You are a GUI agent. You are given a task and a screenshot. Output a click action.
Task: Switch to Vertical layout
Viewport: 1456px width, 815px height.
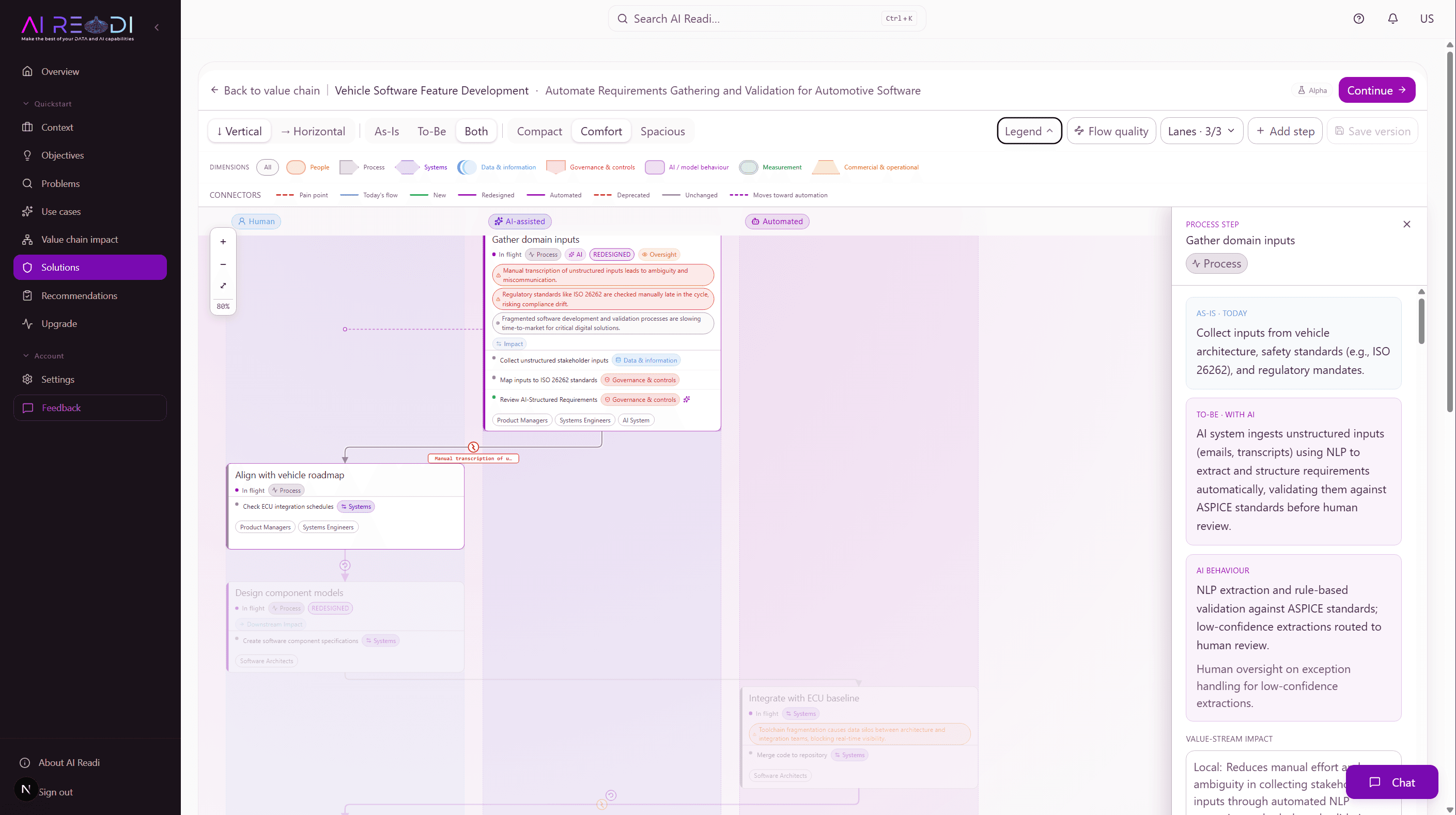239,131
